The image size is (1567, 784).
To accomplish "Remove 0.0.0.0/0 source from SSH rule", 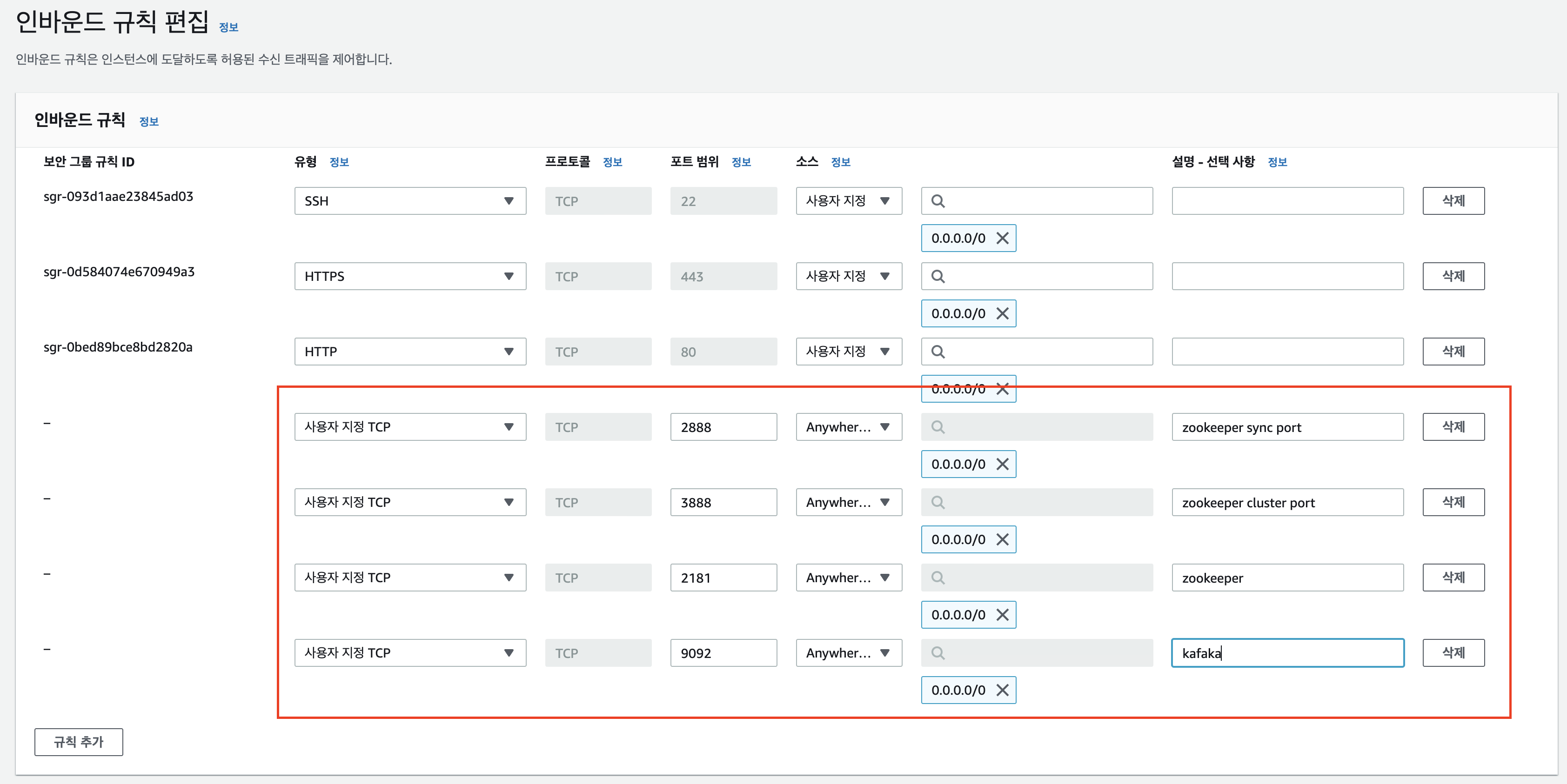I will pos(1003,238).
